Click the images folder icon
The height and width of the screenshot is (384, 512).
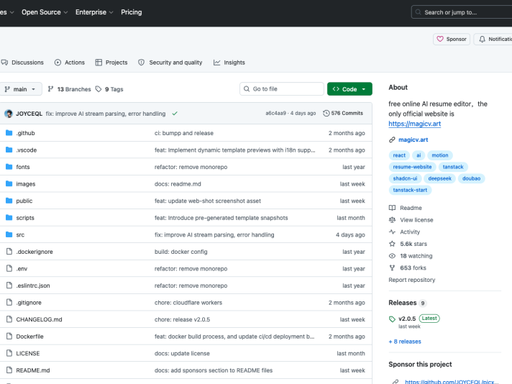coord(9,184)
